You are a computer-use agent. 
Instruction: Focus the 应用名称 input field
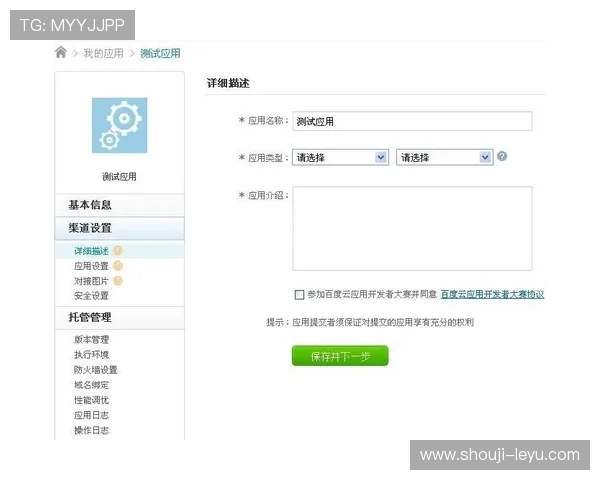412,121
